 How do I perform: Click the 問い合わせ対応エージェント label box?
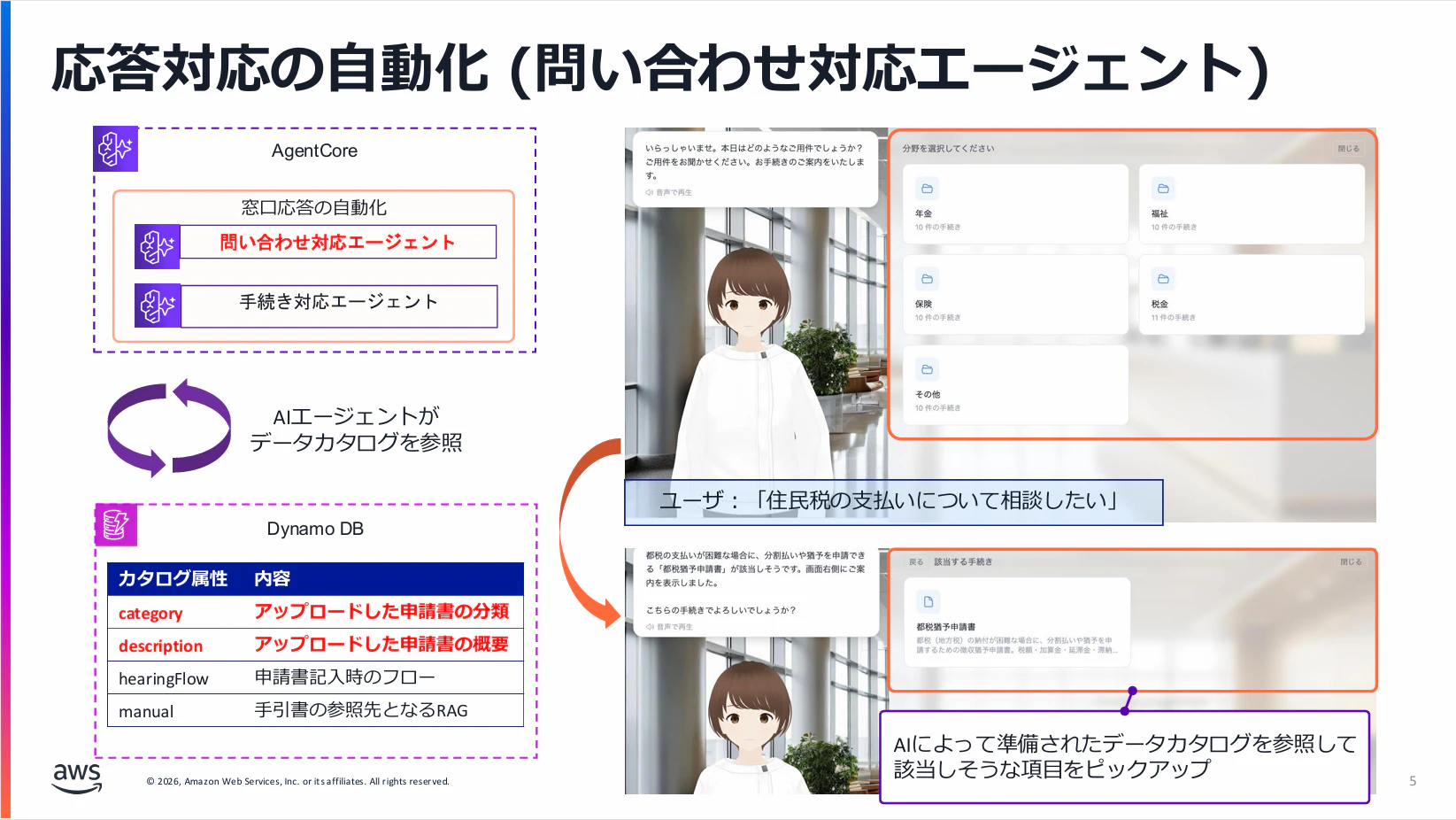click(x=338, y=242)
